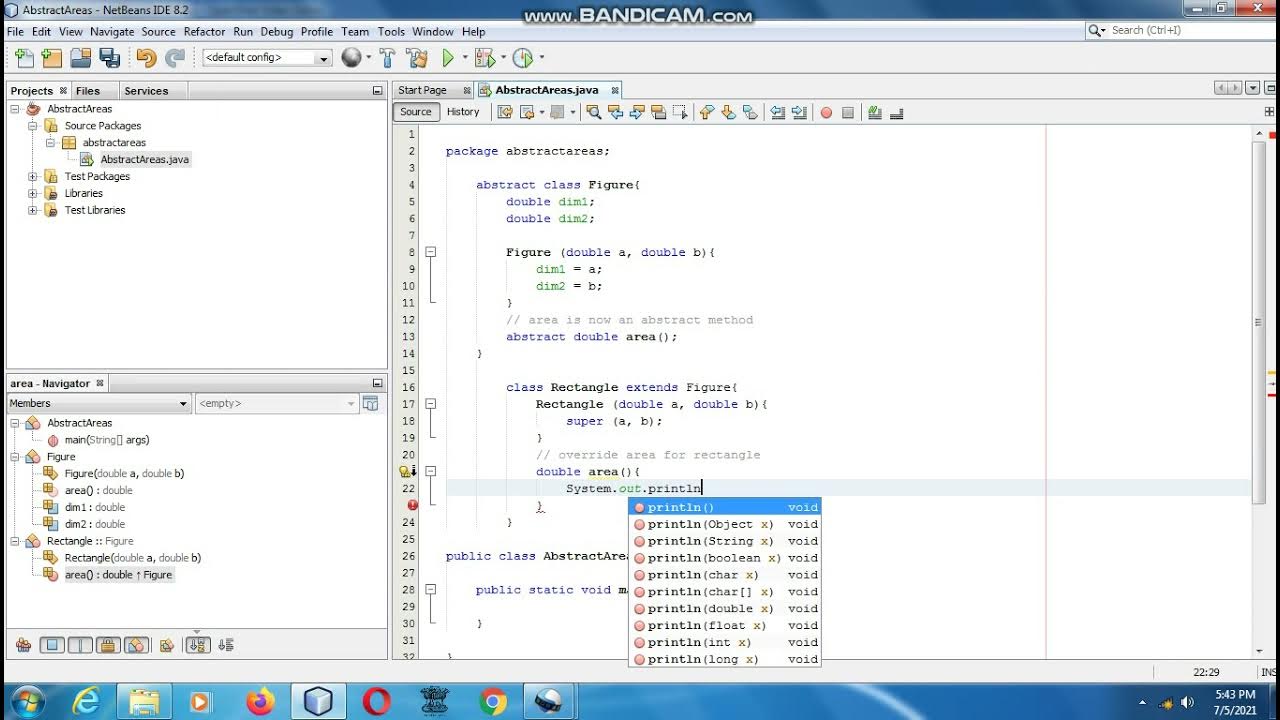
Task: Click the History view button
Action: 463,112
